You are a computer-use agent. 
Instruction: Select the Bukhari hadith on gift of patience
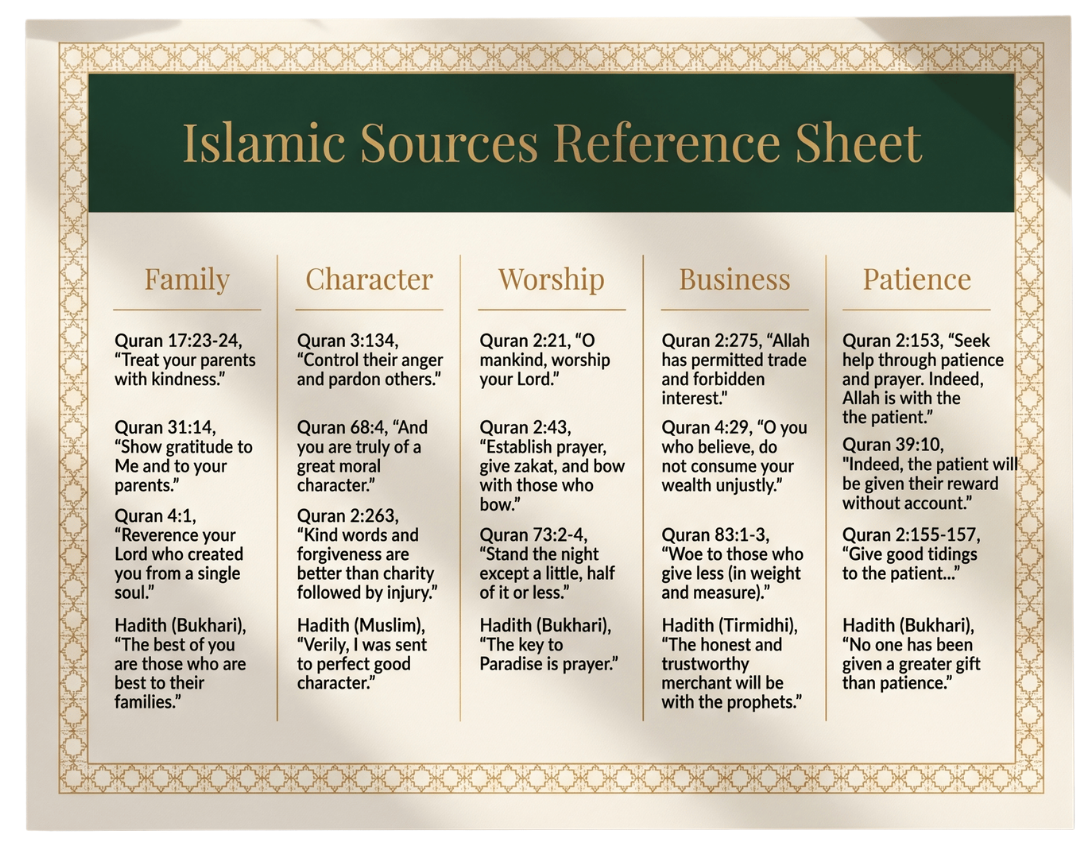913,653
